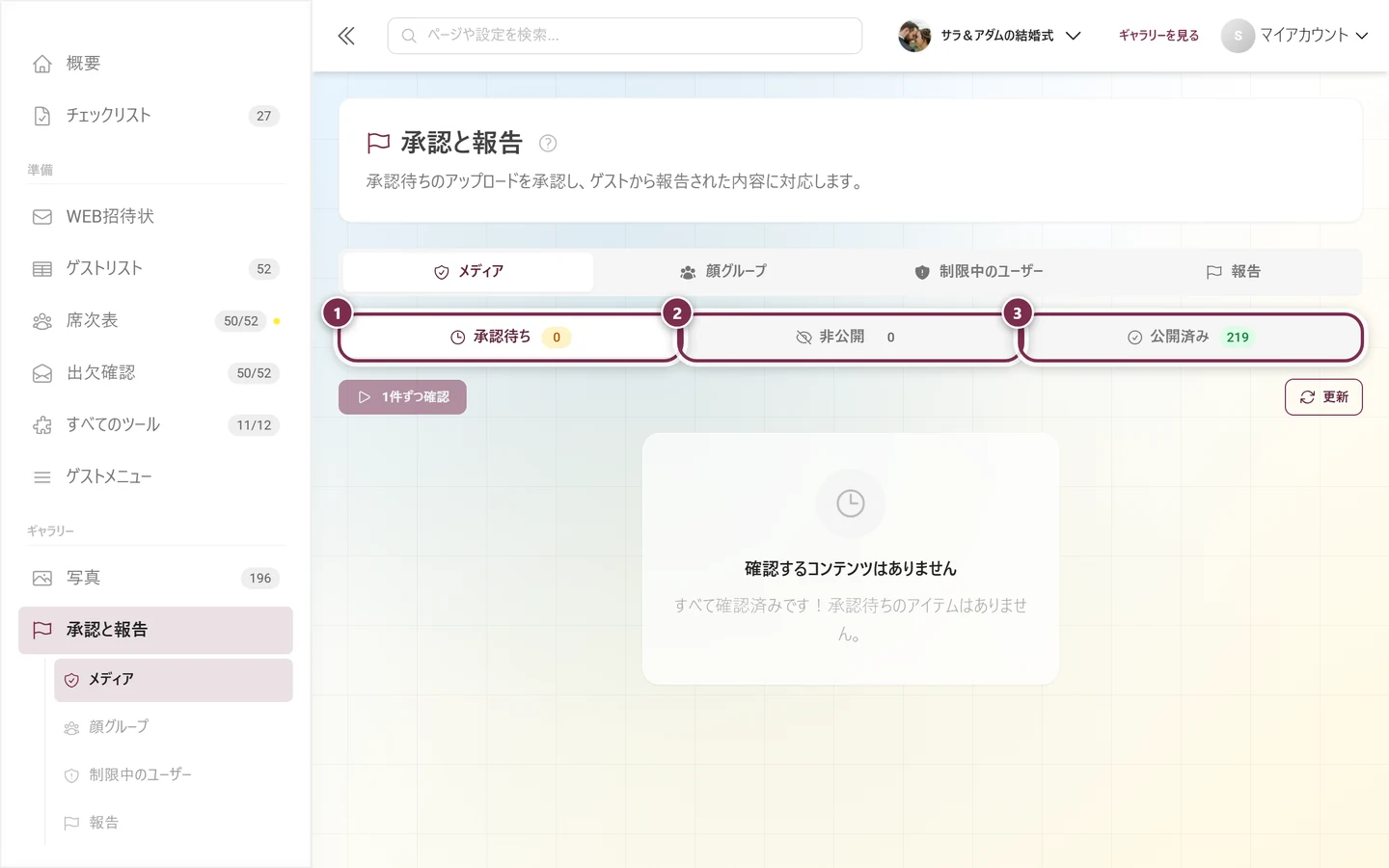Switch to the メディア tab
Viewport: 1389px width, 868px height.
(469, 272)
